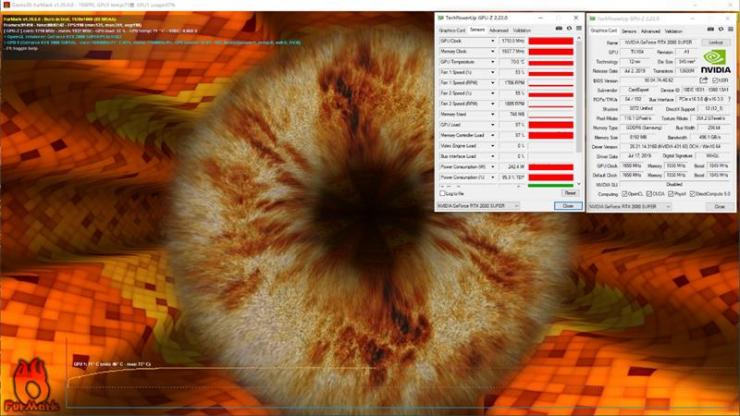
Task: Click the camera icon in Graphics Card window
Action: [x=710, y=30]
